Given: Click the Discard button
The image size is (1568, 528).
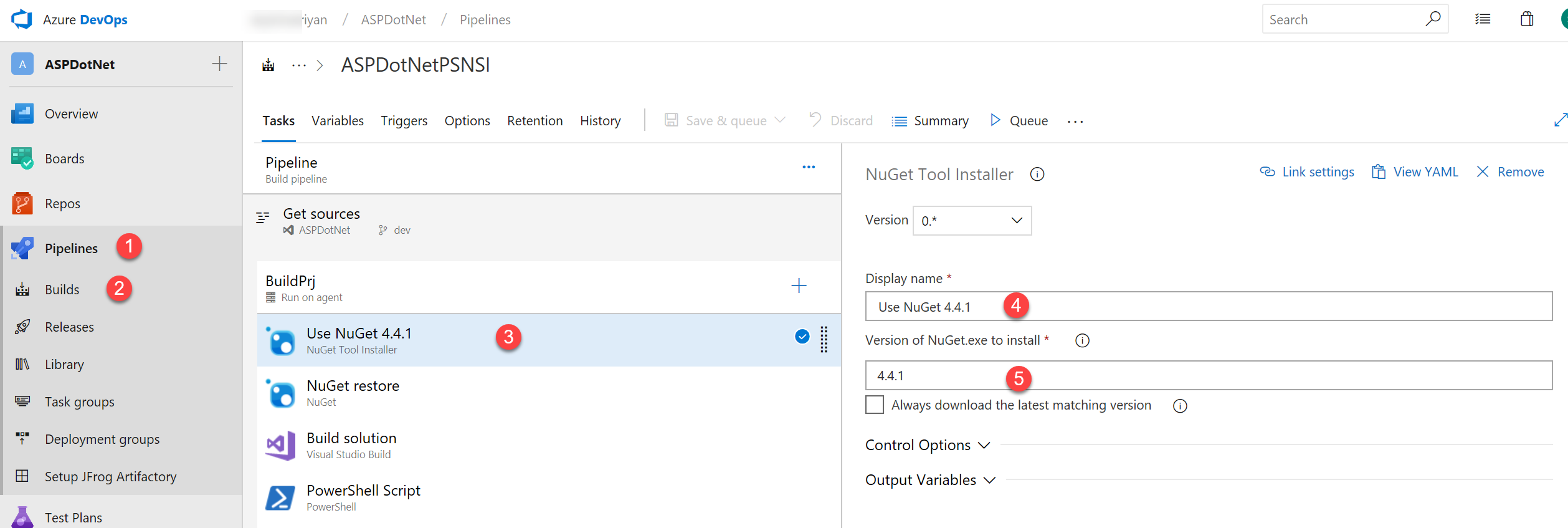Looking at the screenshot, I should pos(840,120).
